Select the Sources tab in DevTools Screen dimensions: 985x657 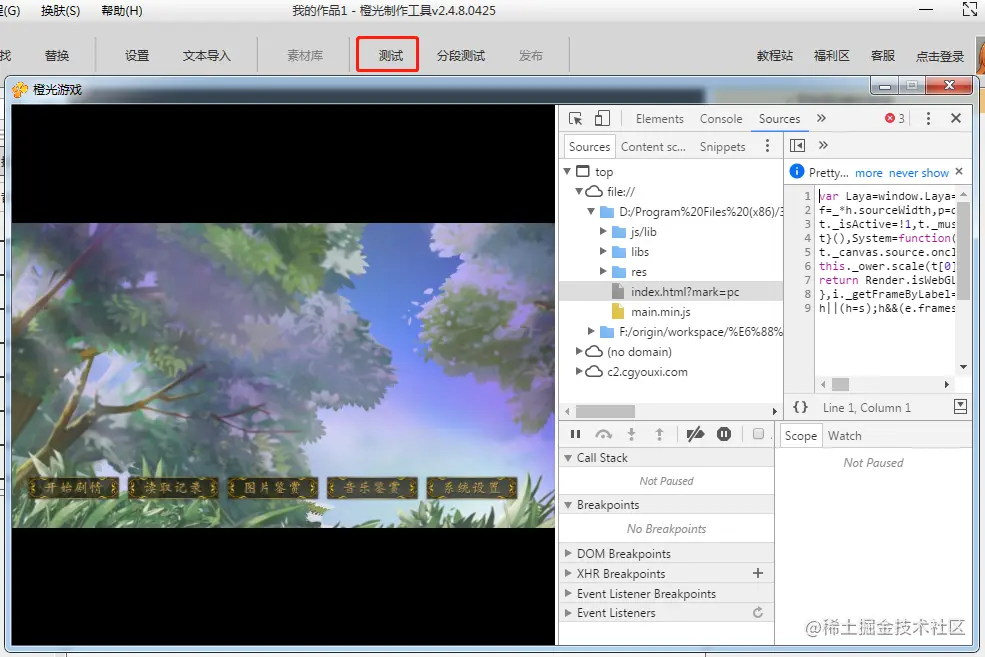(779, 119)
